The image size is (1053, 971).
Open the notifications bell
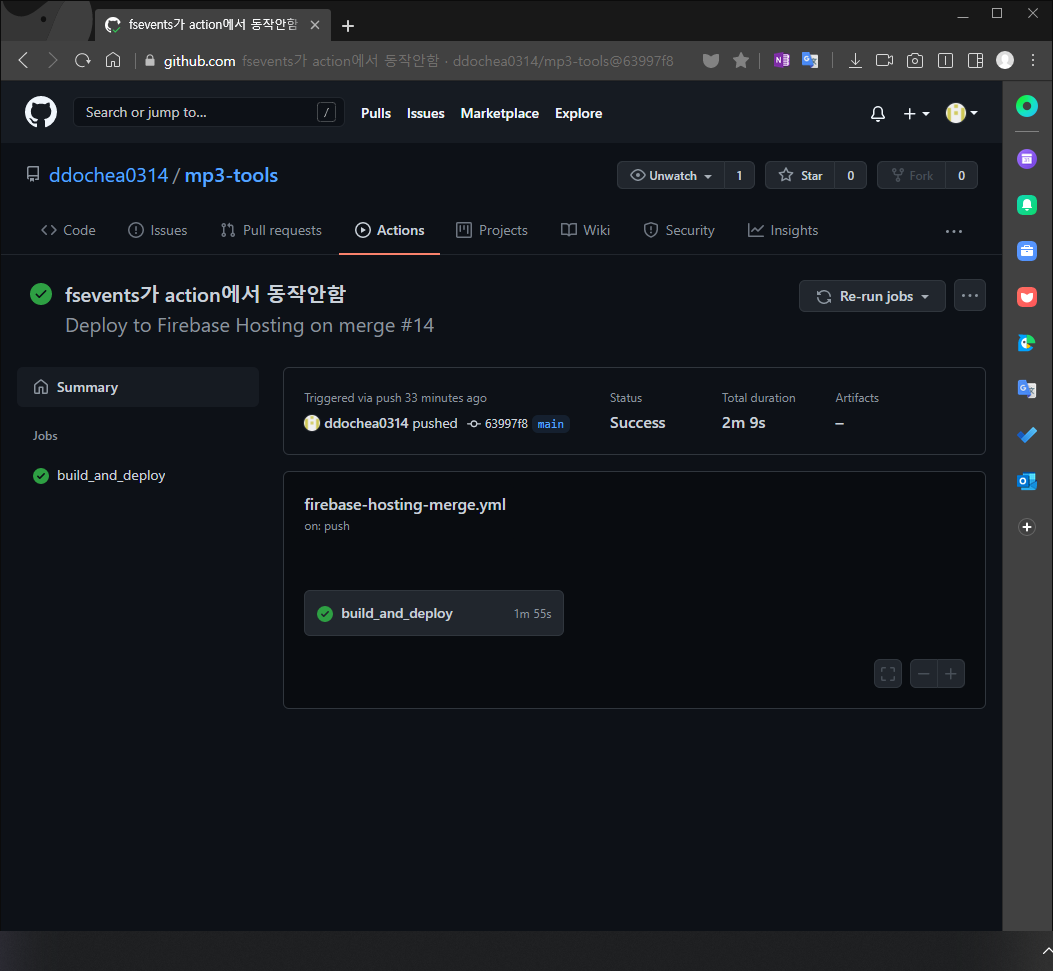click(x=877, y=113)
